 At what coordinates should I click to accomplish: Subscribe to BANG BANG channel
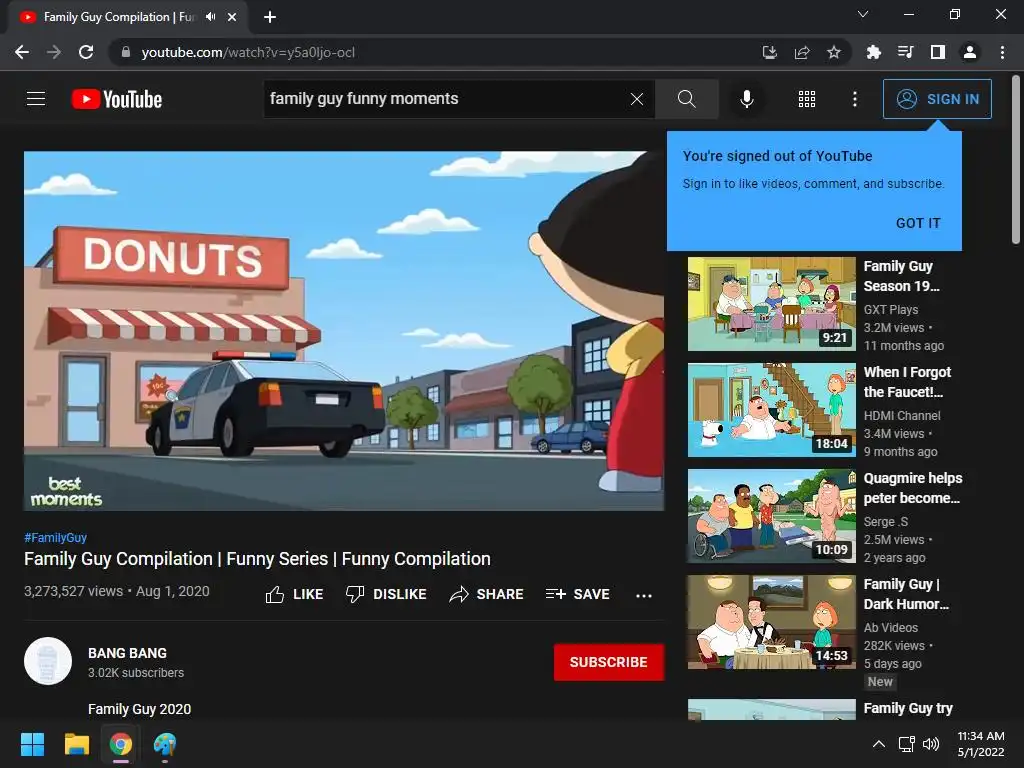click(x=609, y=662)
